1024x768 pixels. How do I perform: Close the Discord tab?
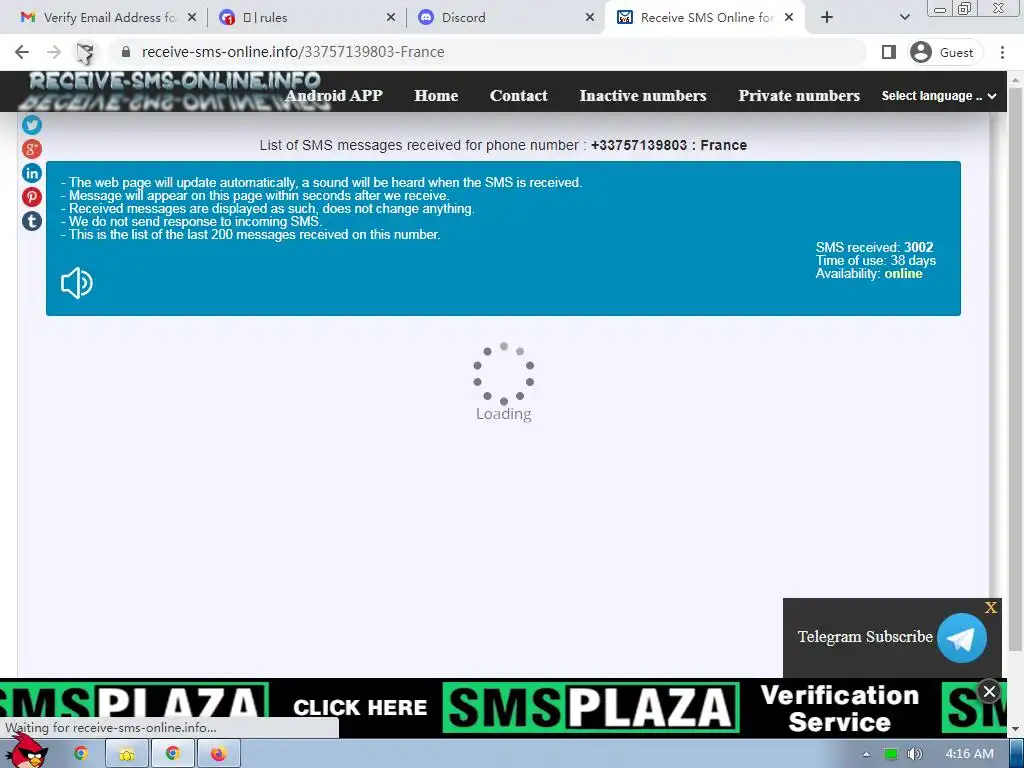click(590, 18)
